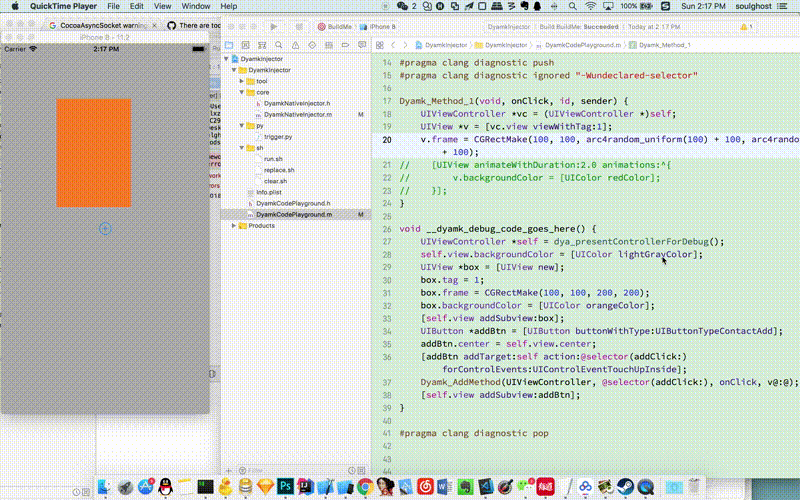Viewport: 800px width, 500px height.
Task: Collapse the sh folder
Action: (x=242, y=148)
